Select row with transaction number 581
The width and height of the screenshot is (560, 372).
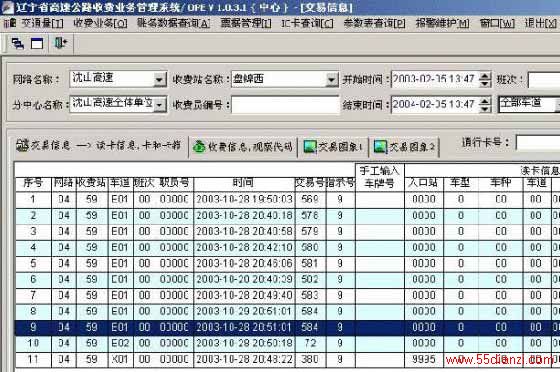[288, 263]
